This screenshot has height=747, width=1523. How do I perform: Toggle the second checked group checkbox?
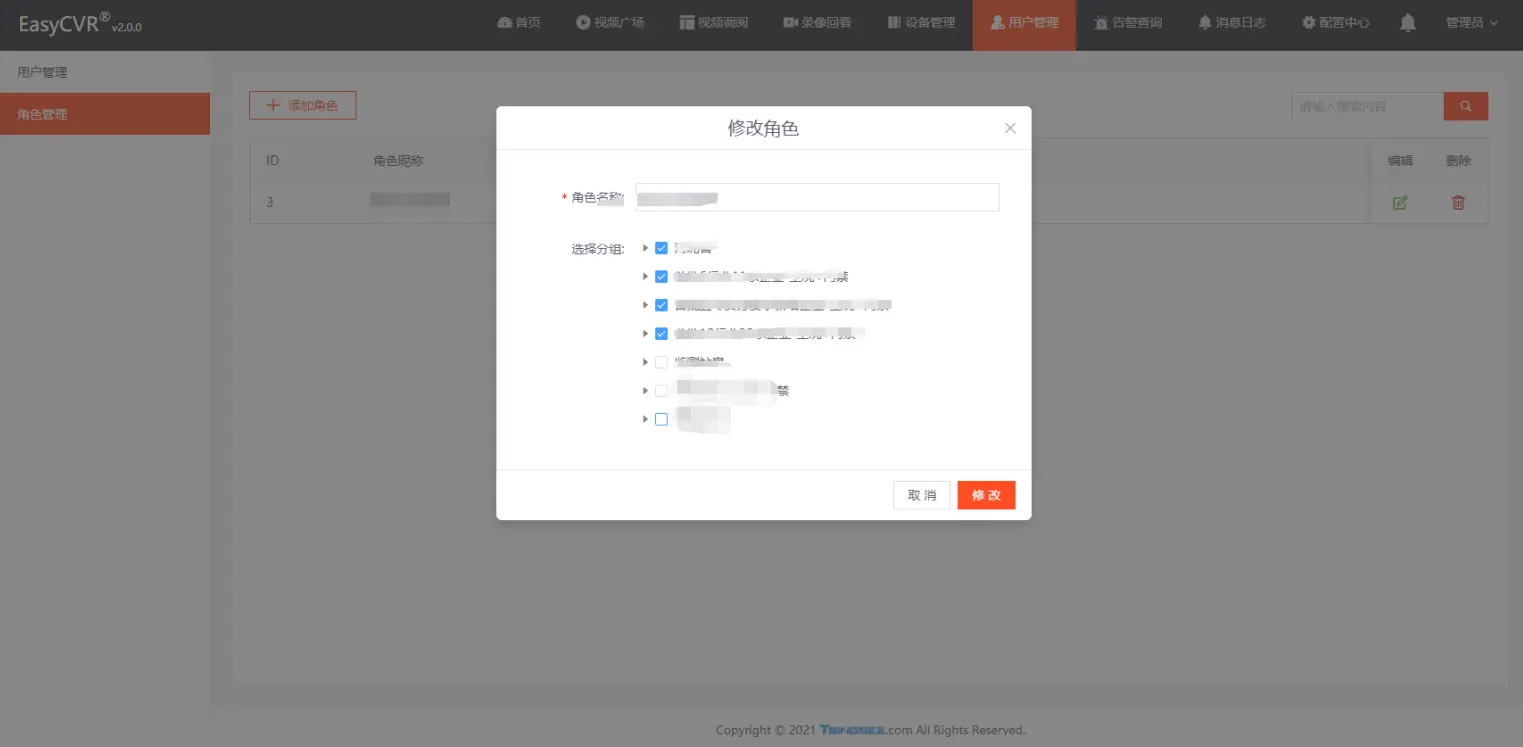[661, 277]
